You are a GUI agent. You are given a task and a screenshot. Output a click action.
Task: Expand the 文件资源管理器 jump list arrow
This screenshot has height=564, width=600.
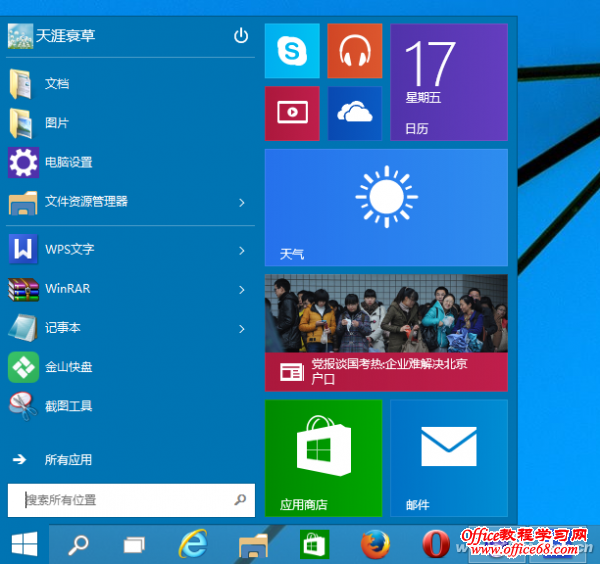(242, 202)
